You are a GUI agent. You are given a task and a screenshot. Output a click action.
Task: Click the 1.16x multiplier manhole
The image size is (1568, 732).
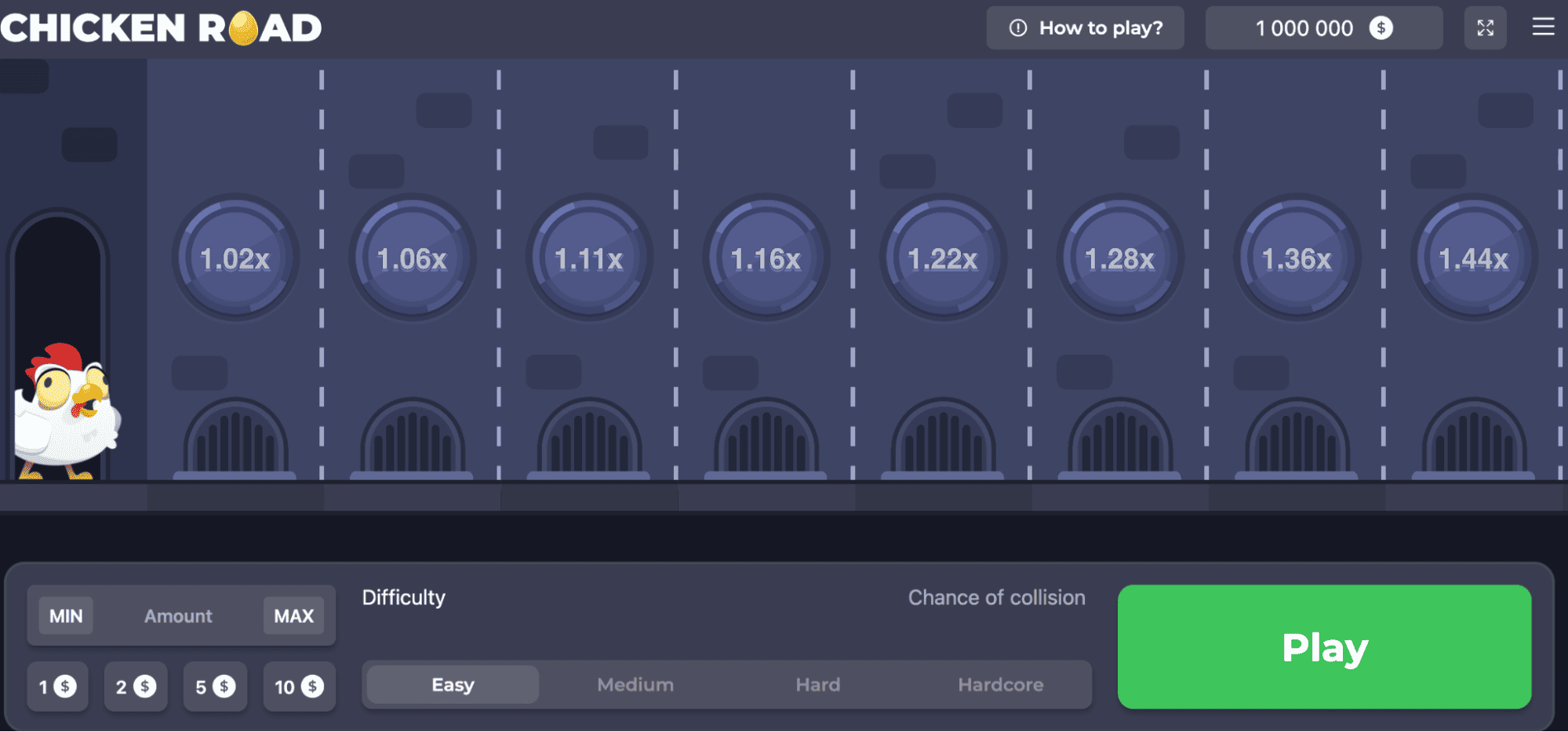[x=766, y=258]
